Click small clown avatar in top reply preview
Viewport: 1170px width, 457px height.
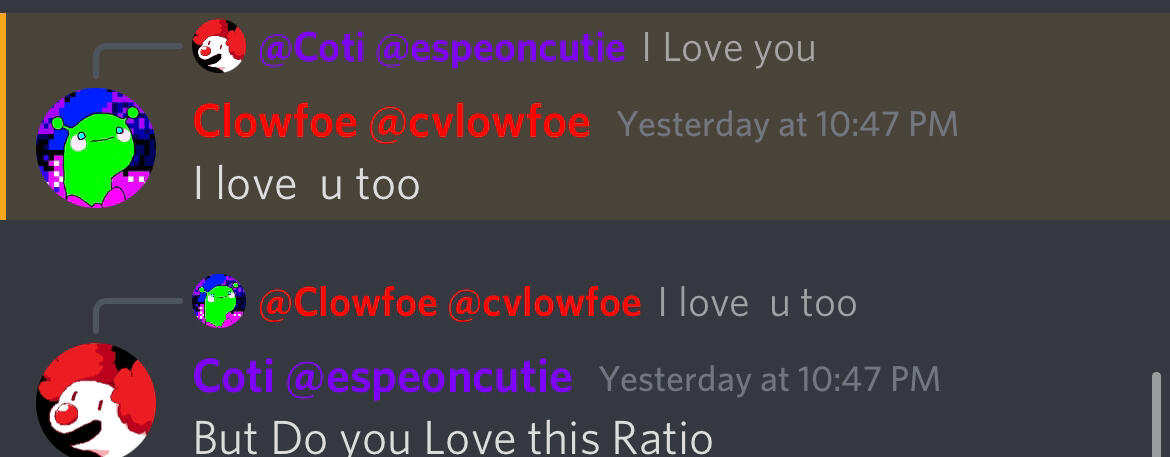pyautogui.click(x=219, y=46)
